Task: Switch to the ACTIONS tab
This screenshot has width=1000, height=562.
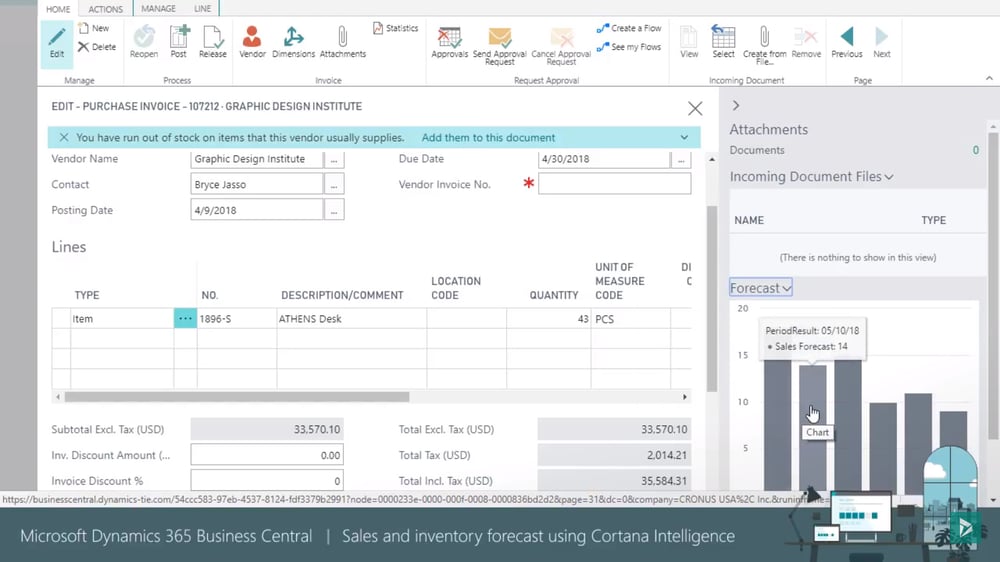Action: pos(105,9)
